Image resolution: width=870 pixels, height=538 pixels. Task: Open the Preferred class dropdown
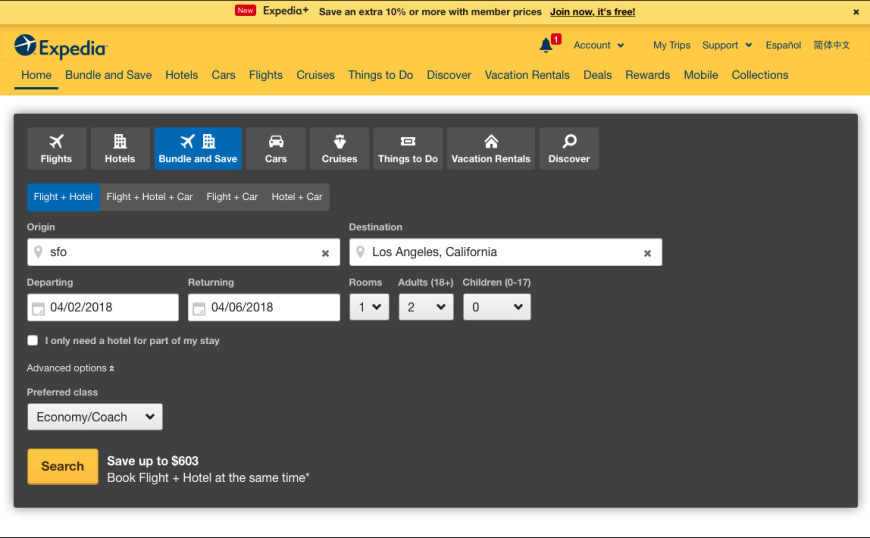pos(95,417)
